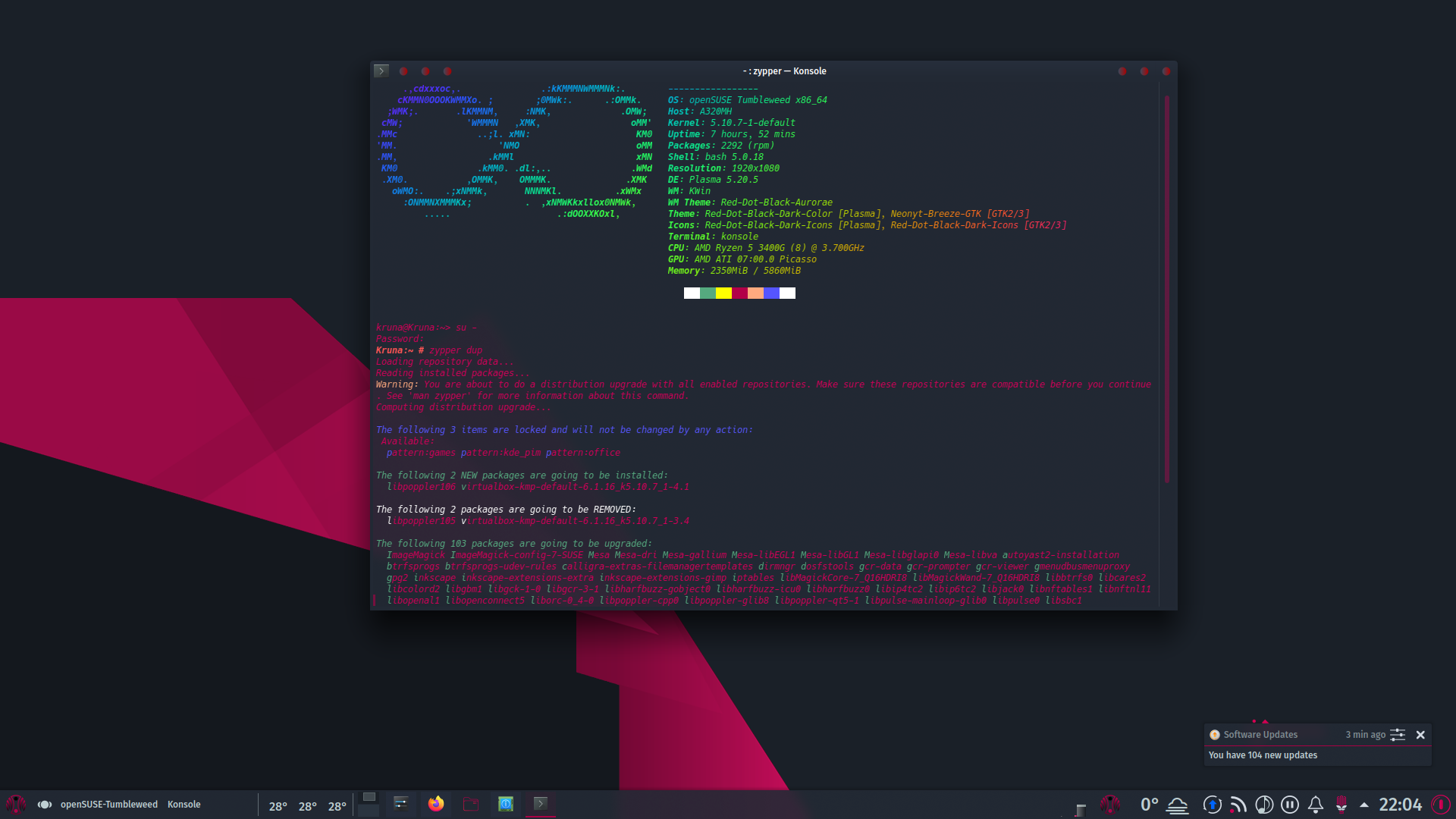Viewport: 1456px width, 819px height.
Task: Click the second red dot left of Konsole title
Action: pyautogui.click(x=425, y=71)
